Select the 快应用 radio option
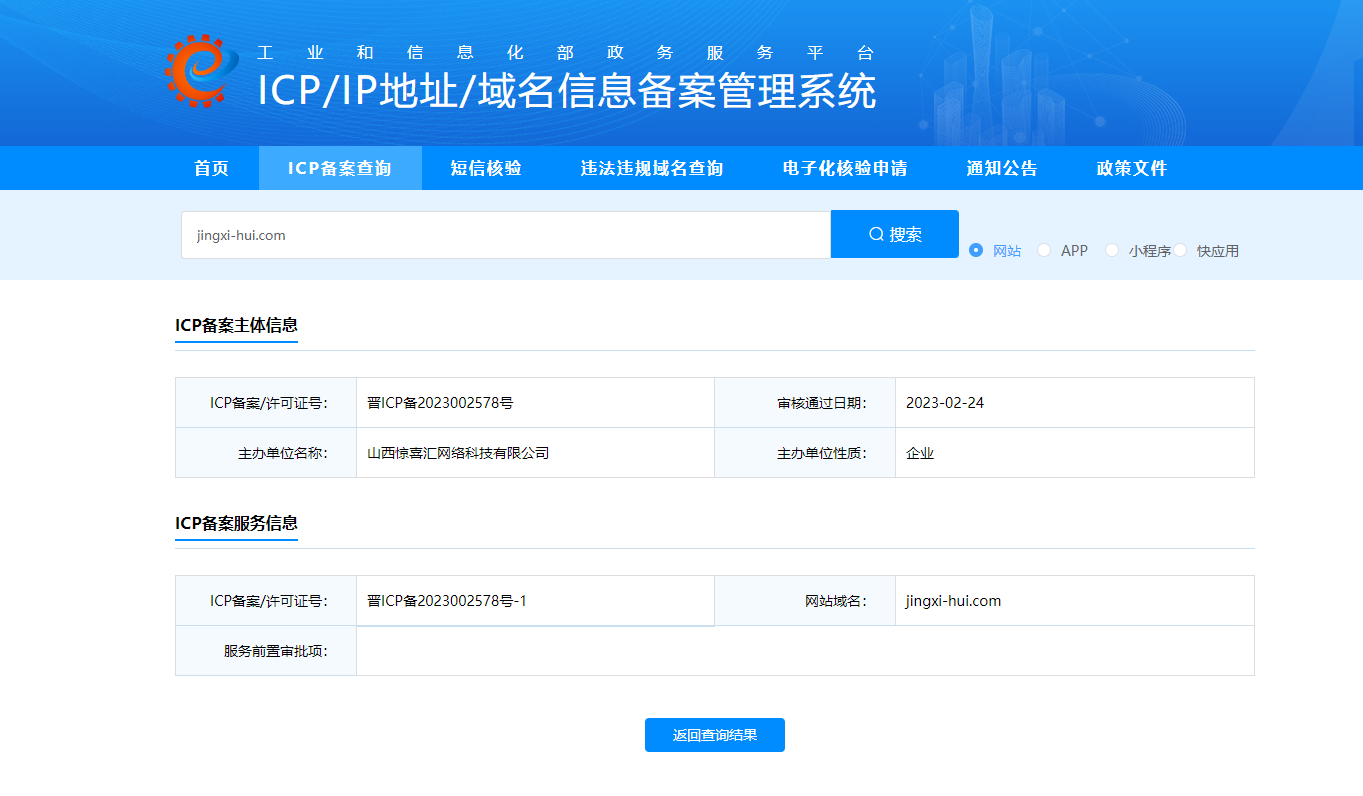Screen dimensions: 1363x796 pyautogui.click(x=1180, y=250)
